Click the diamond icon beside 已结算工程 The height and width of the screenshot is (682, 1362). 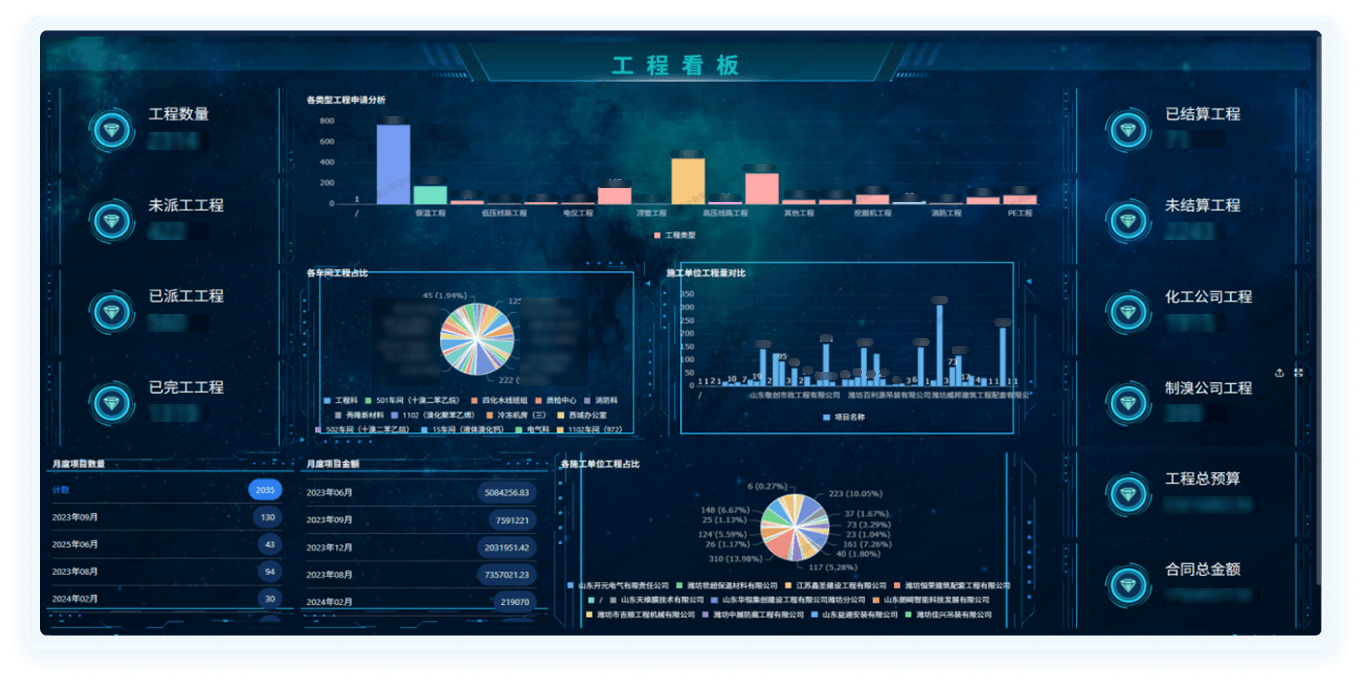(x=1127, y=130)
